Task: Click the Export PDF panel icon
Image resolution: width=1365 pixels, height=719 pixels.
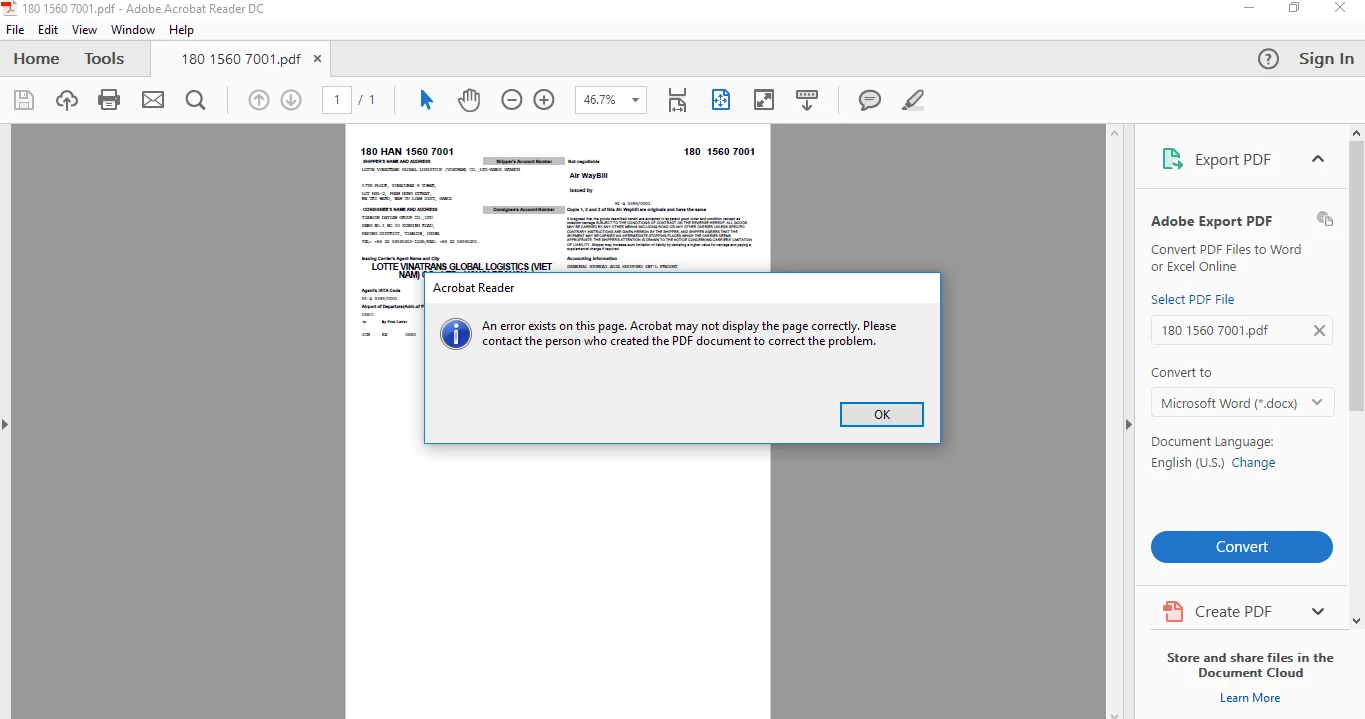Action: coord(1173,159)
